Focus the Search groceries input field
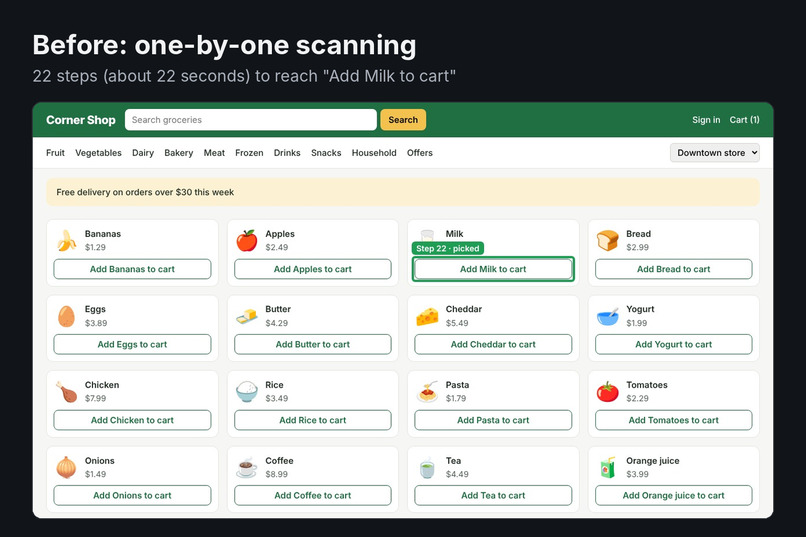Viewport: 806px width, 537px height. pyautogui.click(x=251, y=120)
